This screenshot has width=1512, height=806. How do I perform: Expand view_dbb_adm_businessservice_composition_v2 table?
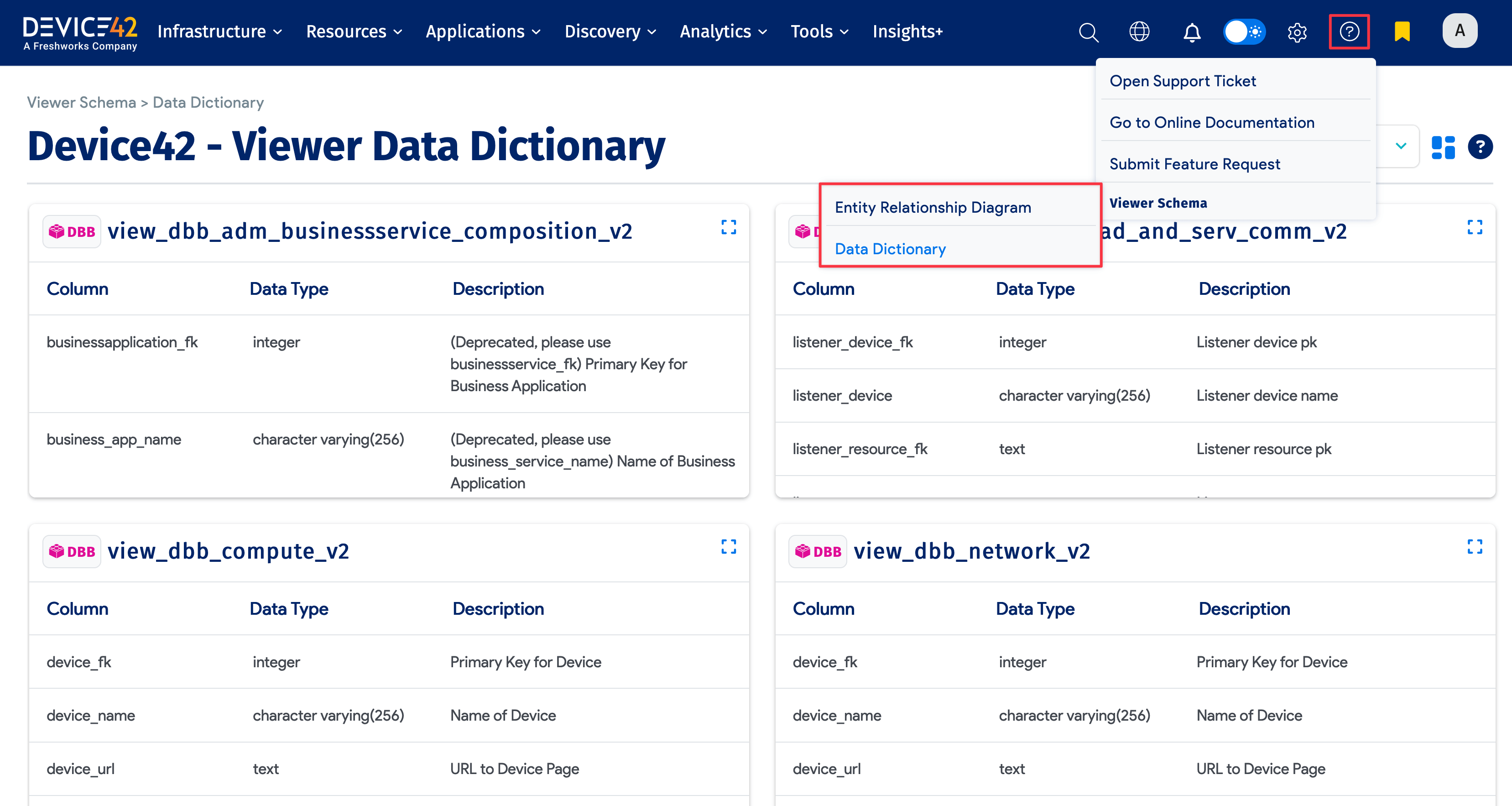729,227
